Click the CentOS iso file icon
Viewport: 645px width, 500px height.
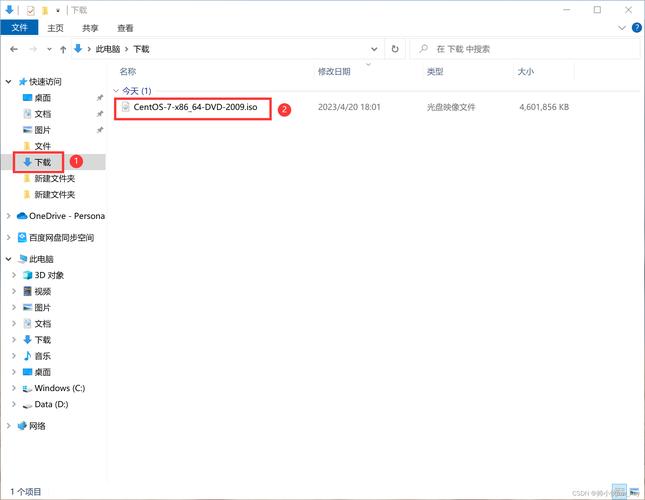(x=126, y=107)
